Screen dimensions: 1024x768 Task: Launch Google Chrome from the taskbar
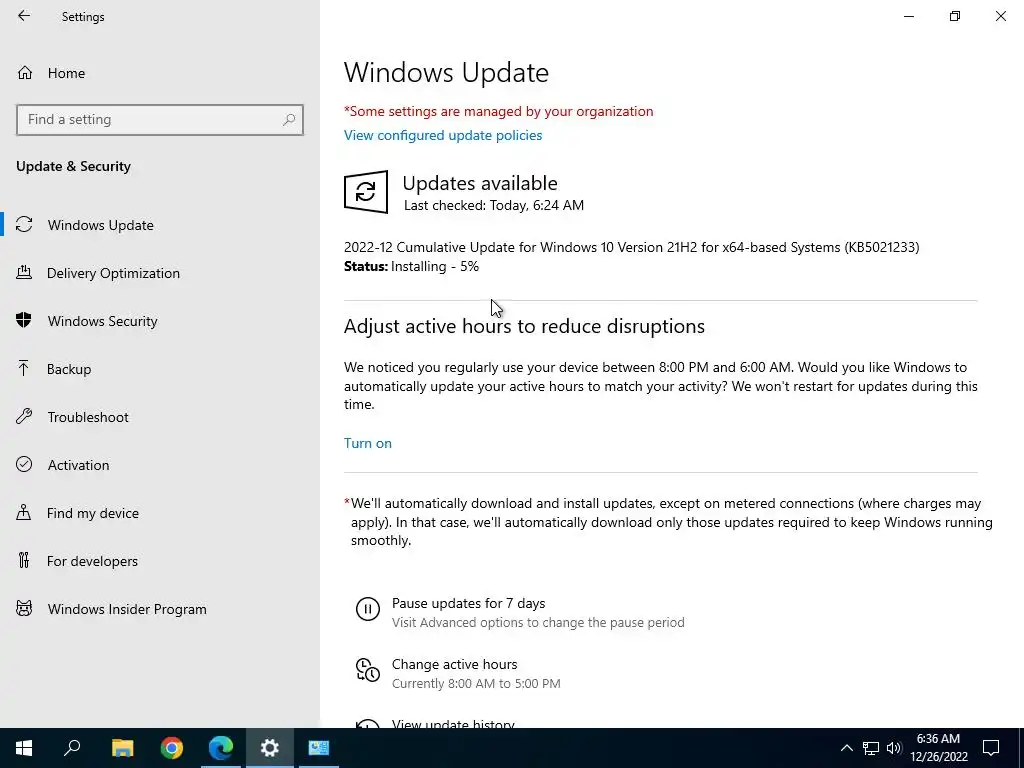click(x=172, y=748)
